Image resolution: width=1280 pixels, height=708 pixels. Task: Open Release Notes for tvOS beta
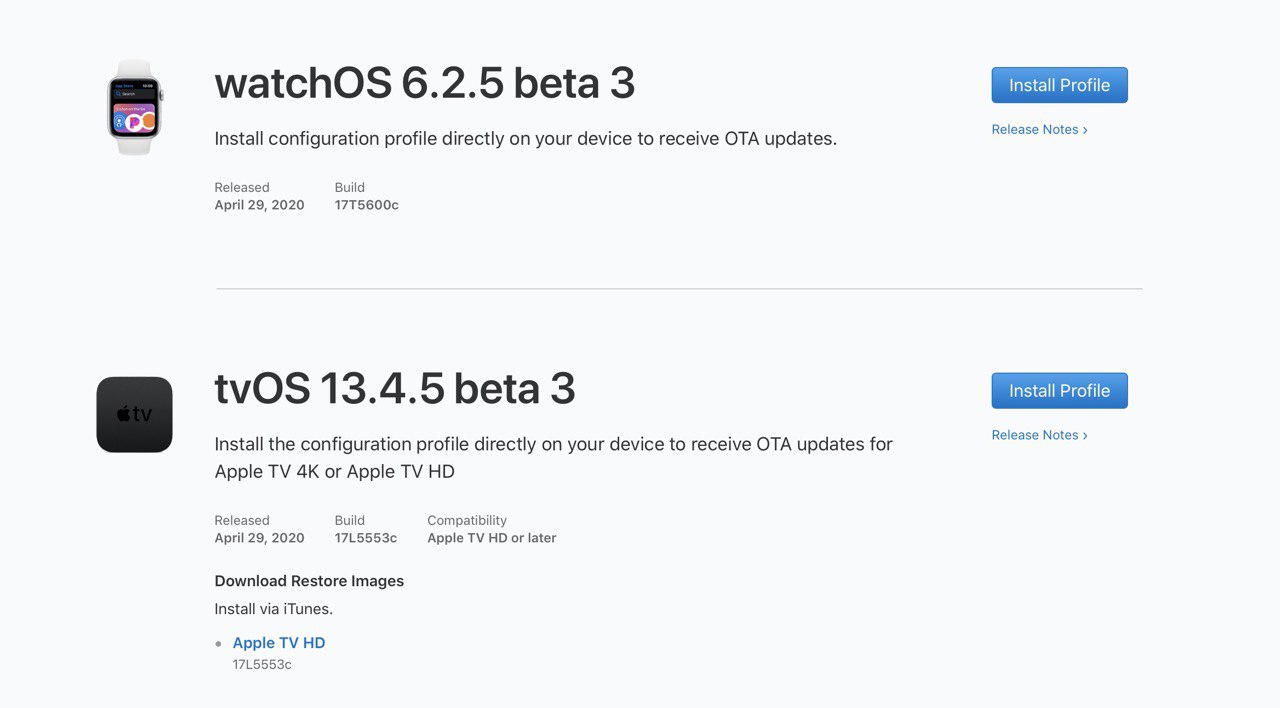pyautogui.click(x=1039, y=435)
